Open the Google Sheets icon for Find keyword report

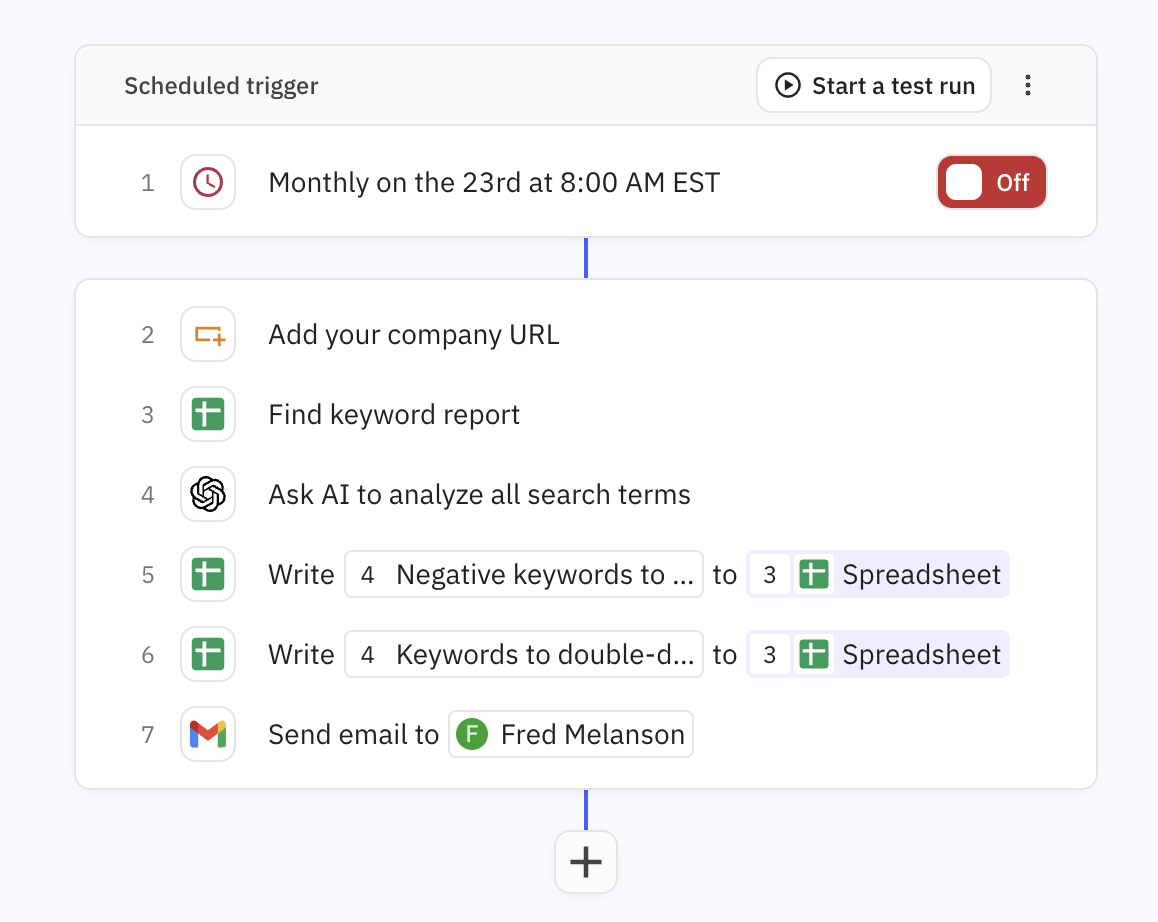207,414
